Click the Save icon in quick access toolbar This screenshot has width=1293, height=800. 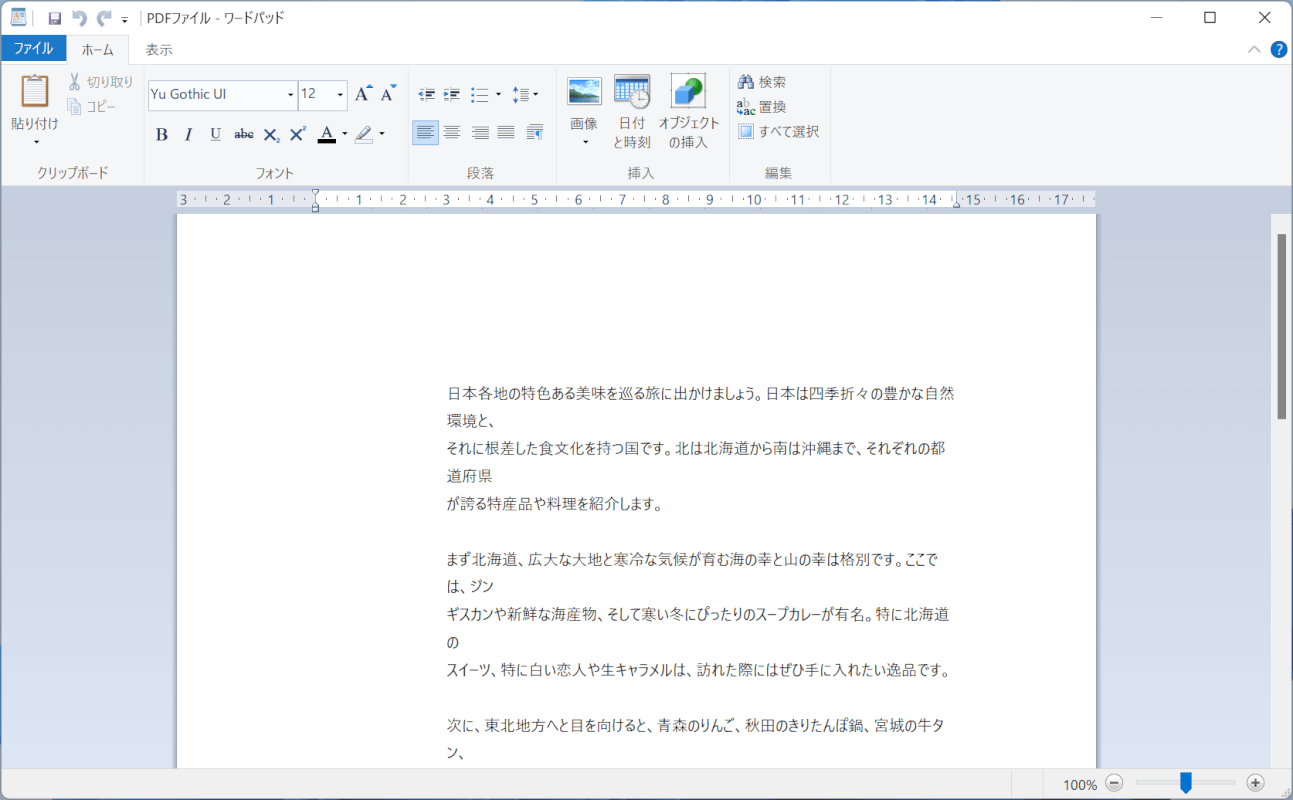pos(55,18)
